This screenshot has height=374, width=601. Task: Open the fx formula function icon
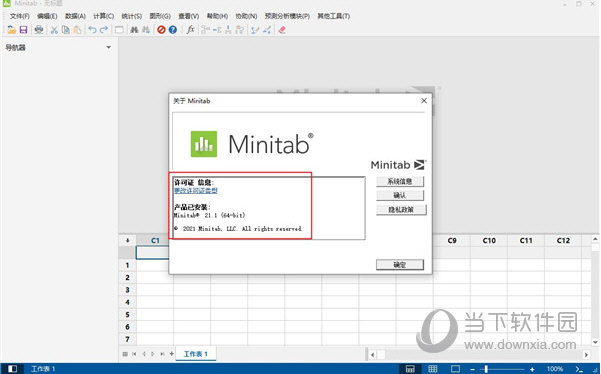click(190, 30)
